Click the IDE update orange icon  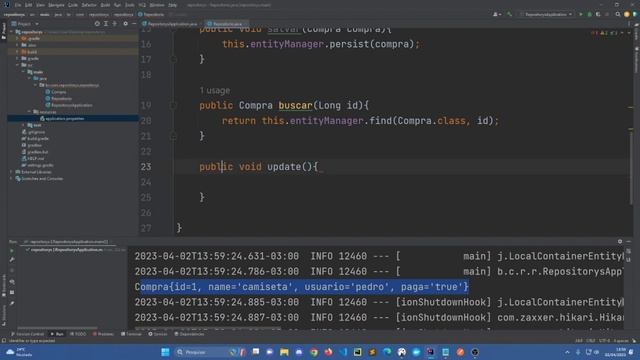point(627,14)
